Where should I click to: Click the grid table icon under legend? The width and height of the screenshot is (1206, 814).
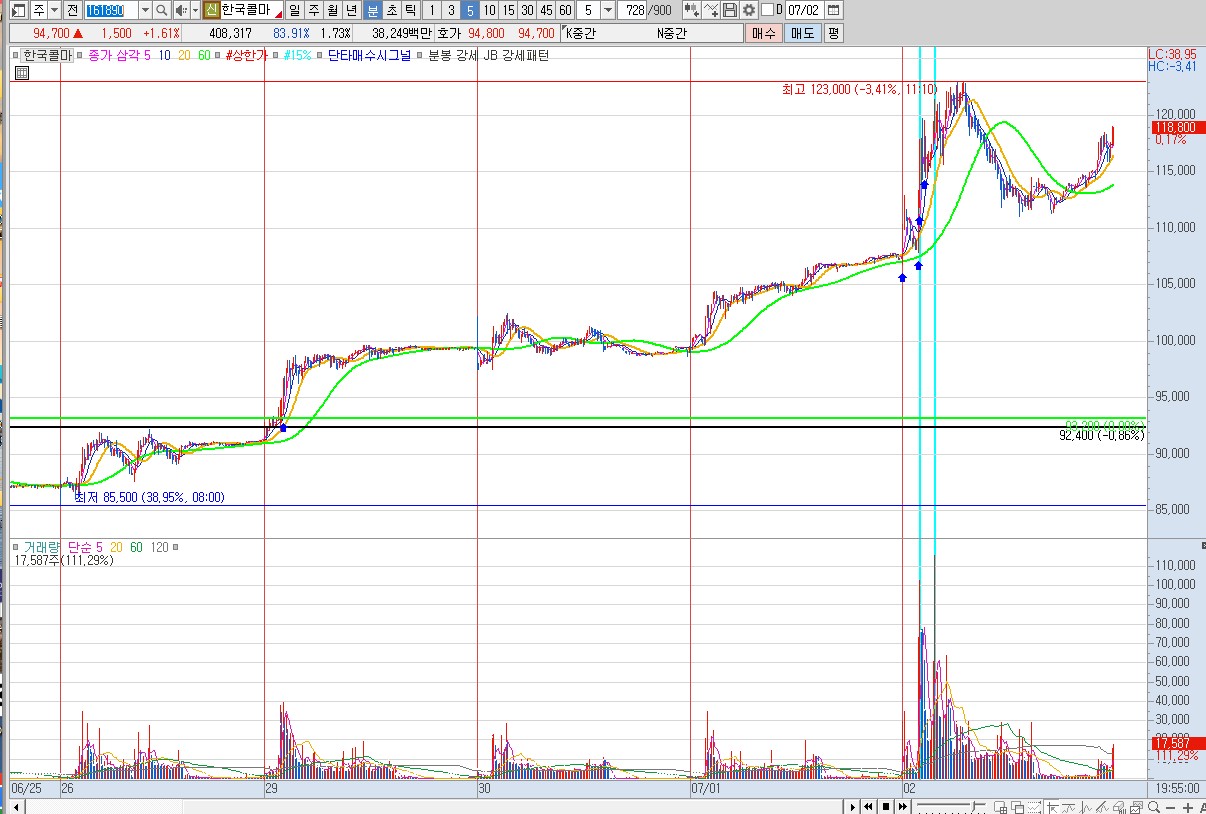22,73
